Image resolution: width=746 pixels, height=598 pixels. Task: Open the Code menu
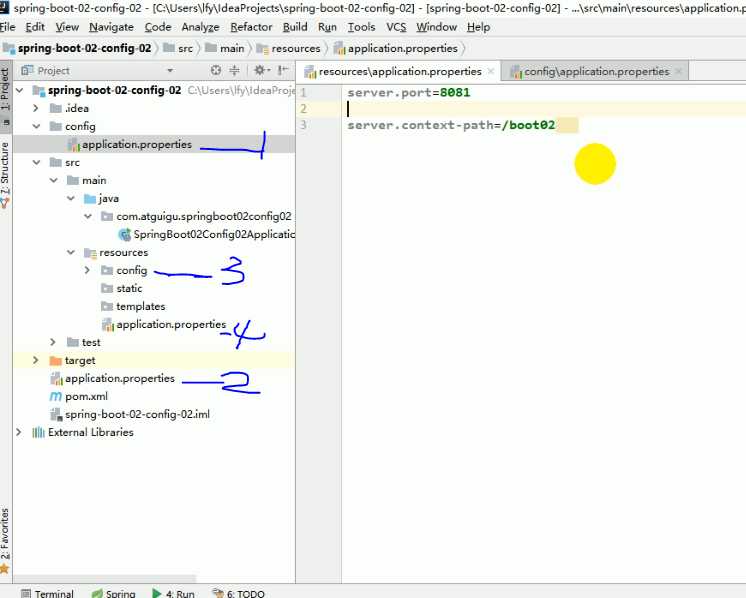(x=158, y=27)
